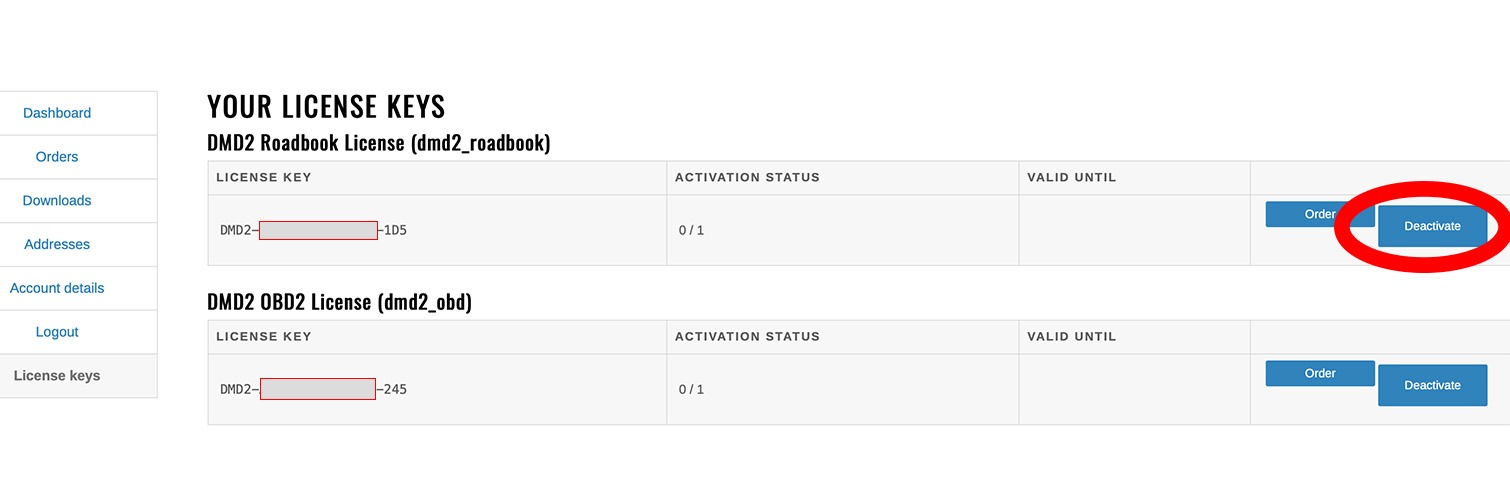Deactivate the DMD2 OBD2 license
The height and width of the screenshot is (502, 1510).
click(1432, 385)
